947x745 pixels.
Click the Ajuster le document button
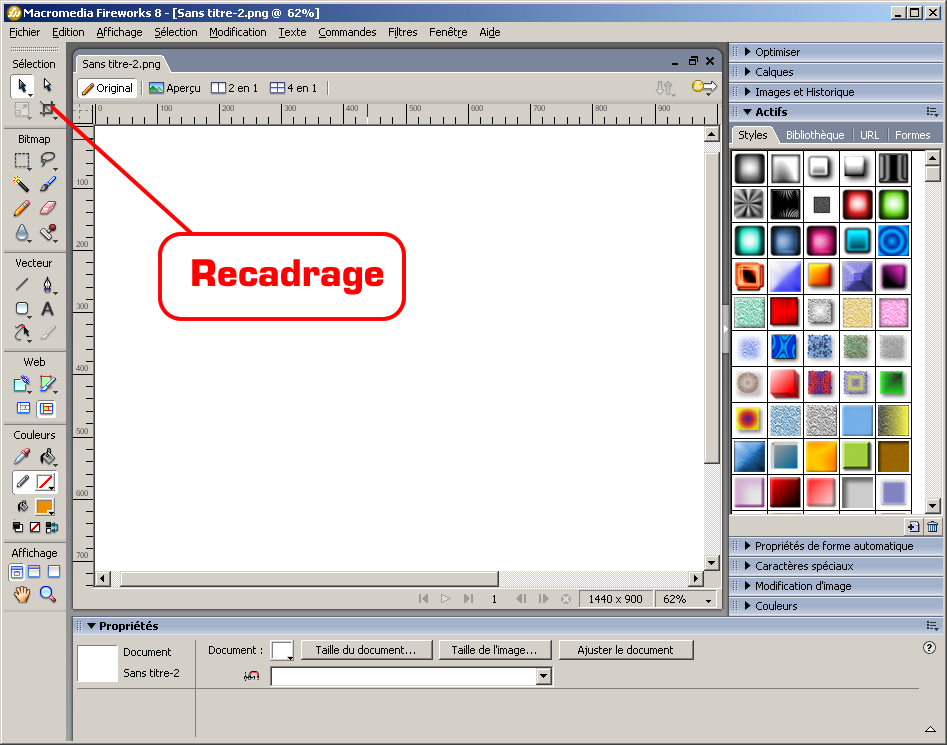click(625, 650)
